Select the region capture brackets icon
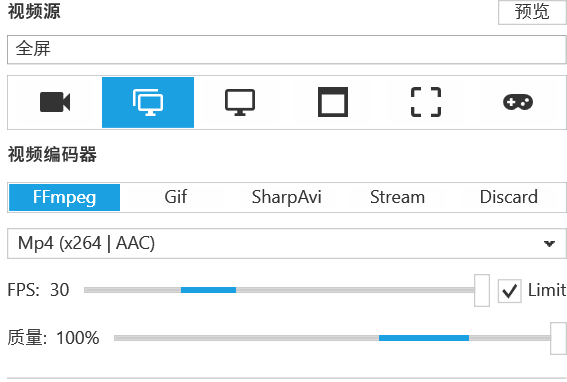This screenshot has height=382, width=567. (x=426, y=102)
